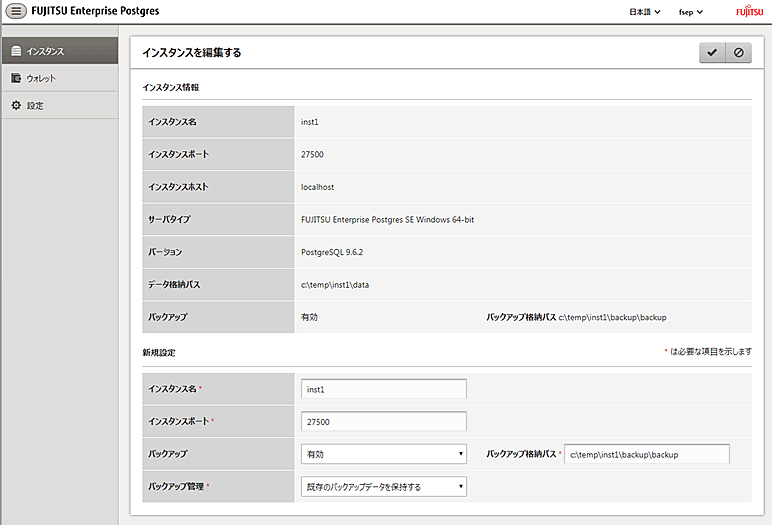Viewport: 772px width, 525px height.
Task: Select ウォレット in the sidebar
Action: click(60, 78)
